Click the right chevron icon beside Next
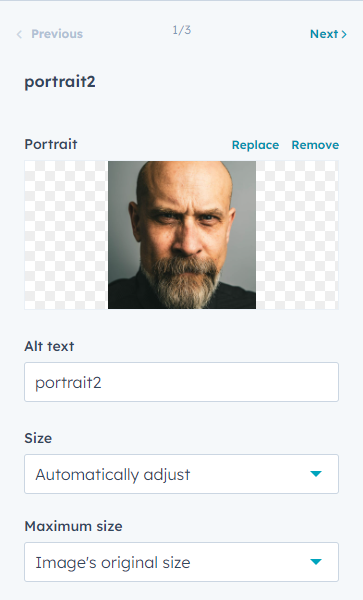Image resolution: width=363 pixels, height=600 pixels. click(x=344, y=34)
